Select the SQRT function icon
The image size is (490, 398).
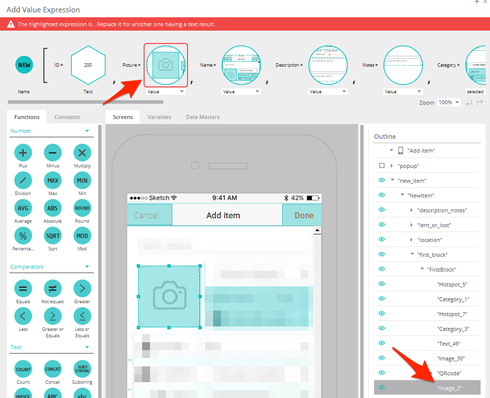[x=53, y=236]
